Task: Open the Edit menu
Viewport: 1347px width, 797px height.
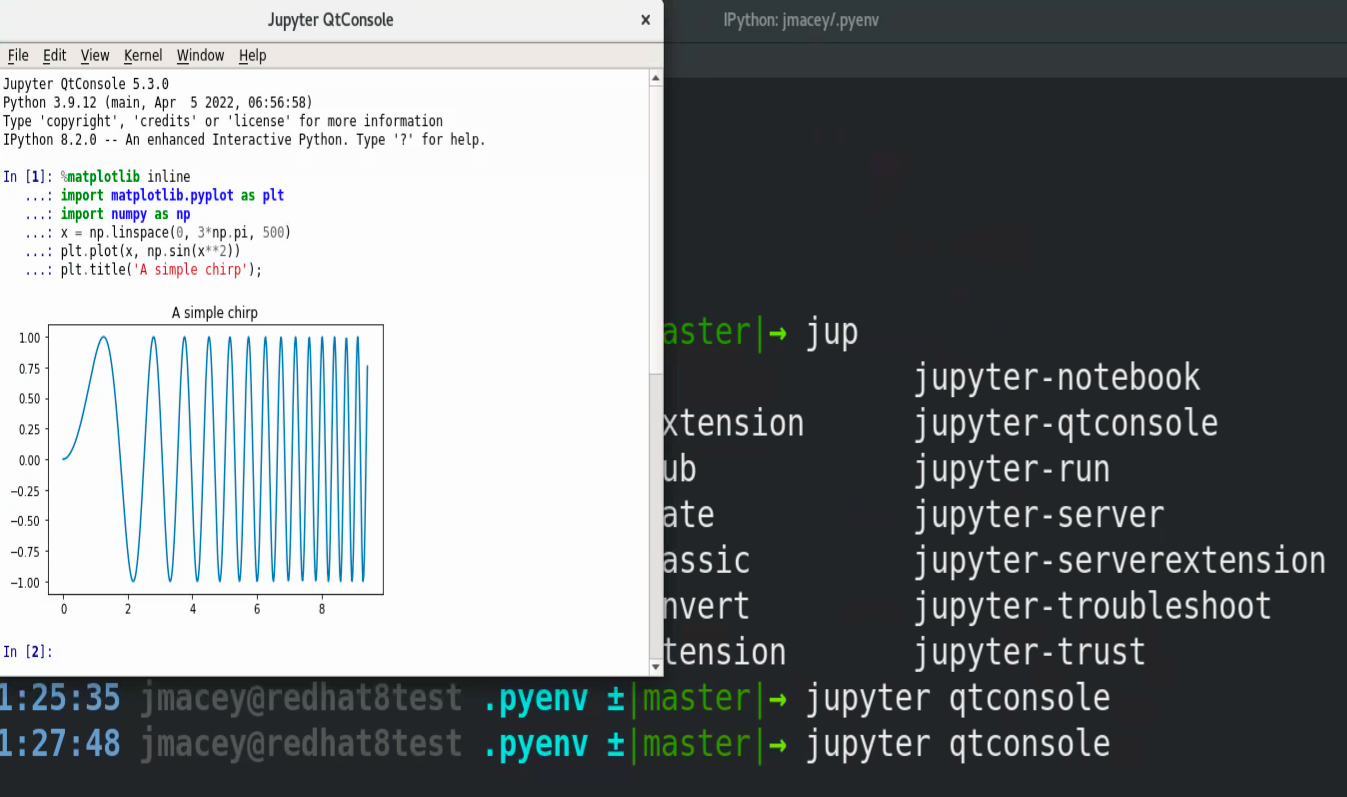Action: [54, 55]
